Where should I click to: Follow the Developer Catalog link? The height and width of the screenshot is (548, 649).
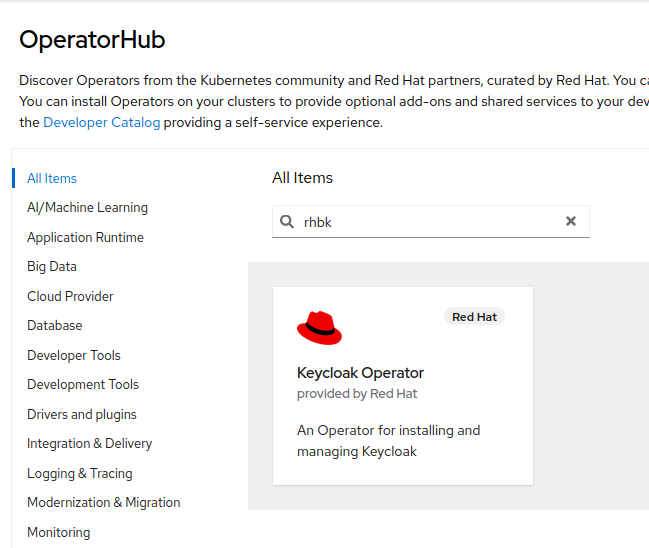coord(102,123)
